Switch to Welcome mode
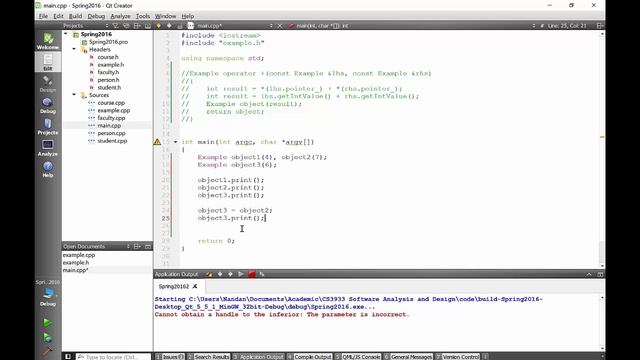Image resolution: width=640 pixels, height=360 pixels. 48,42
